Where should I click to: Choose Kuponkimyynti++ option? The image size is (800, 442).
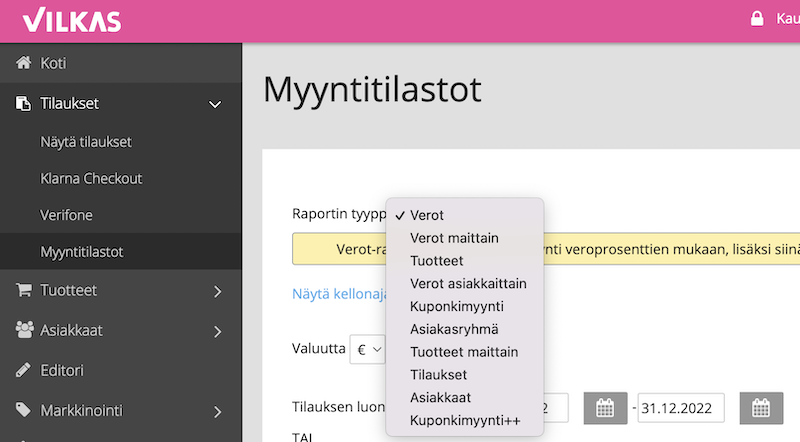465,421
